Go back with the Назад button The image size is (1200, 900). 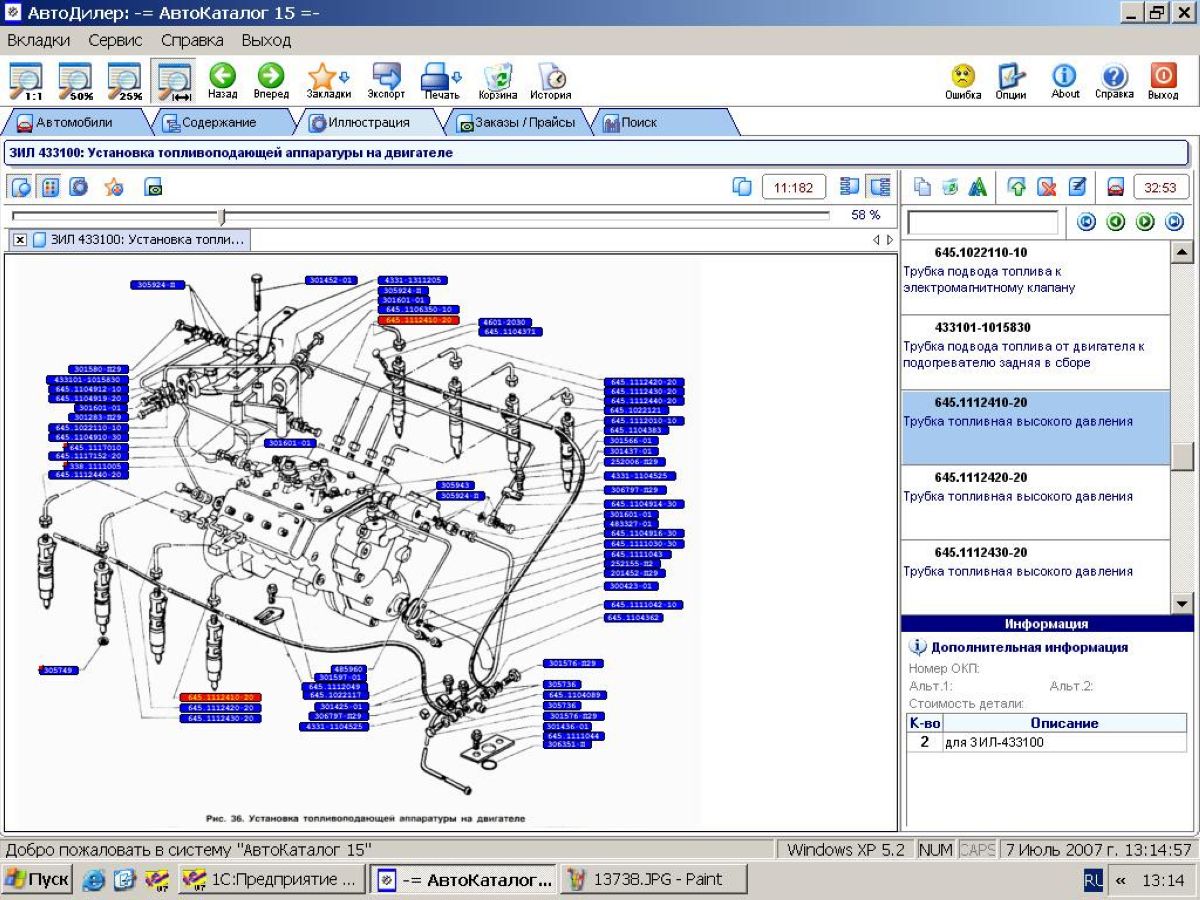tap(223, 82)
